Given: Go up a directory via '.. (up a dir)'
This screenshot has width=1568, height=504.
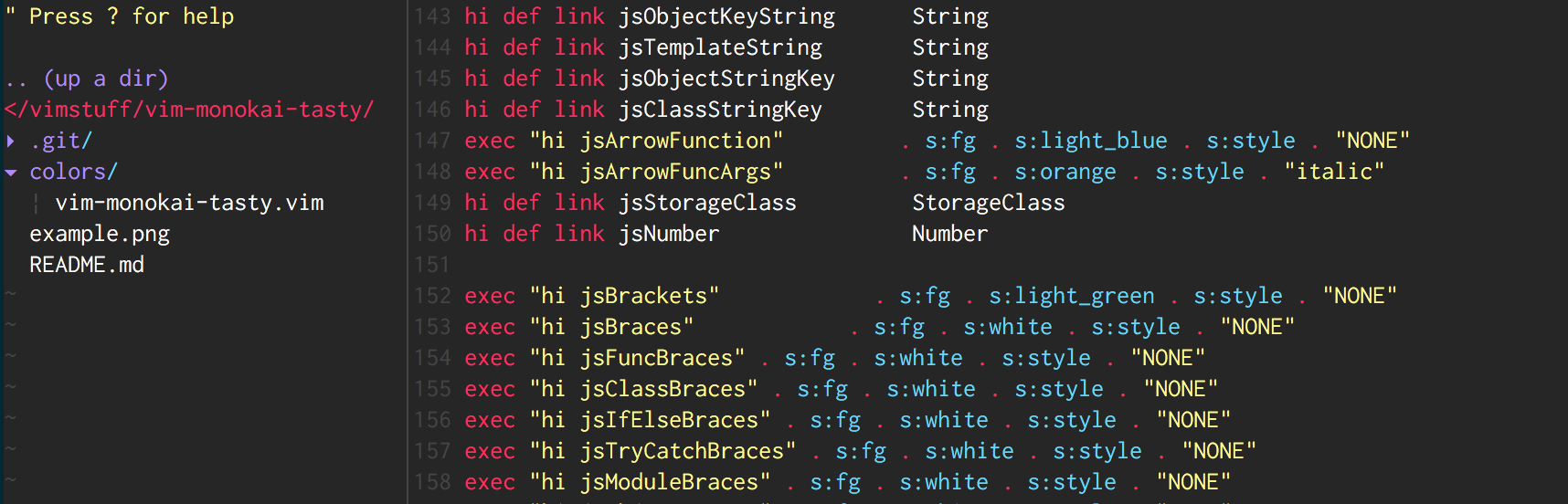Looking at the screenshot, I should (x=87, y=79).
